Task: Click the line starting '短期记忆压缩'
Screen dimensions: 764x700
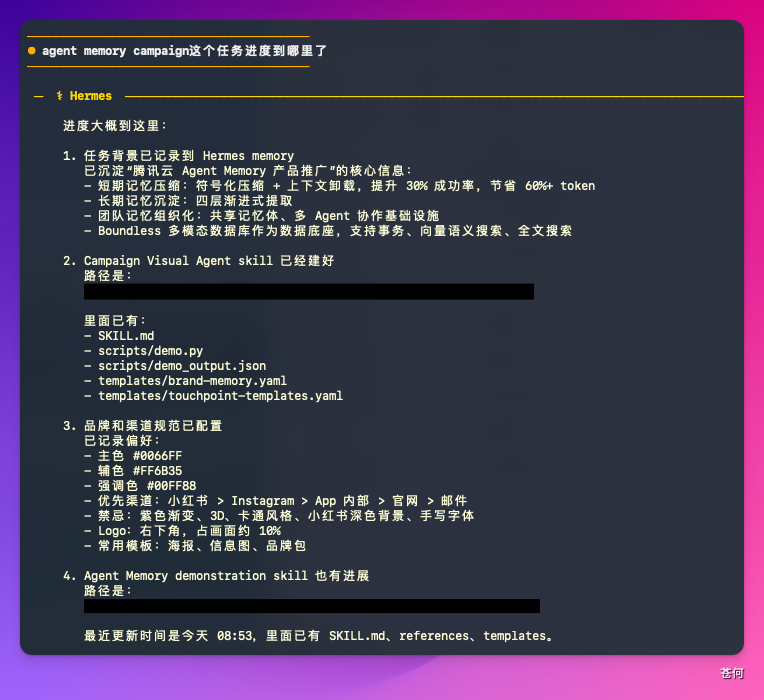Action: tap(339, 186)
